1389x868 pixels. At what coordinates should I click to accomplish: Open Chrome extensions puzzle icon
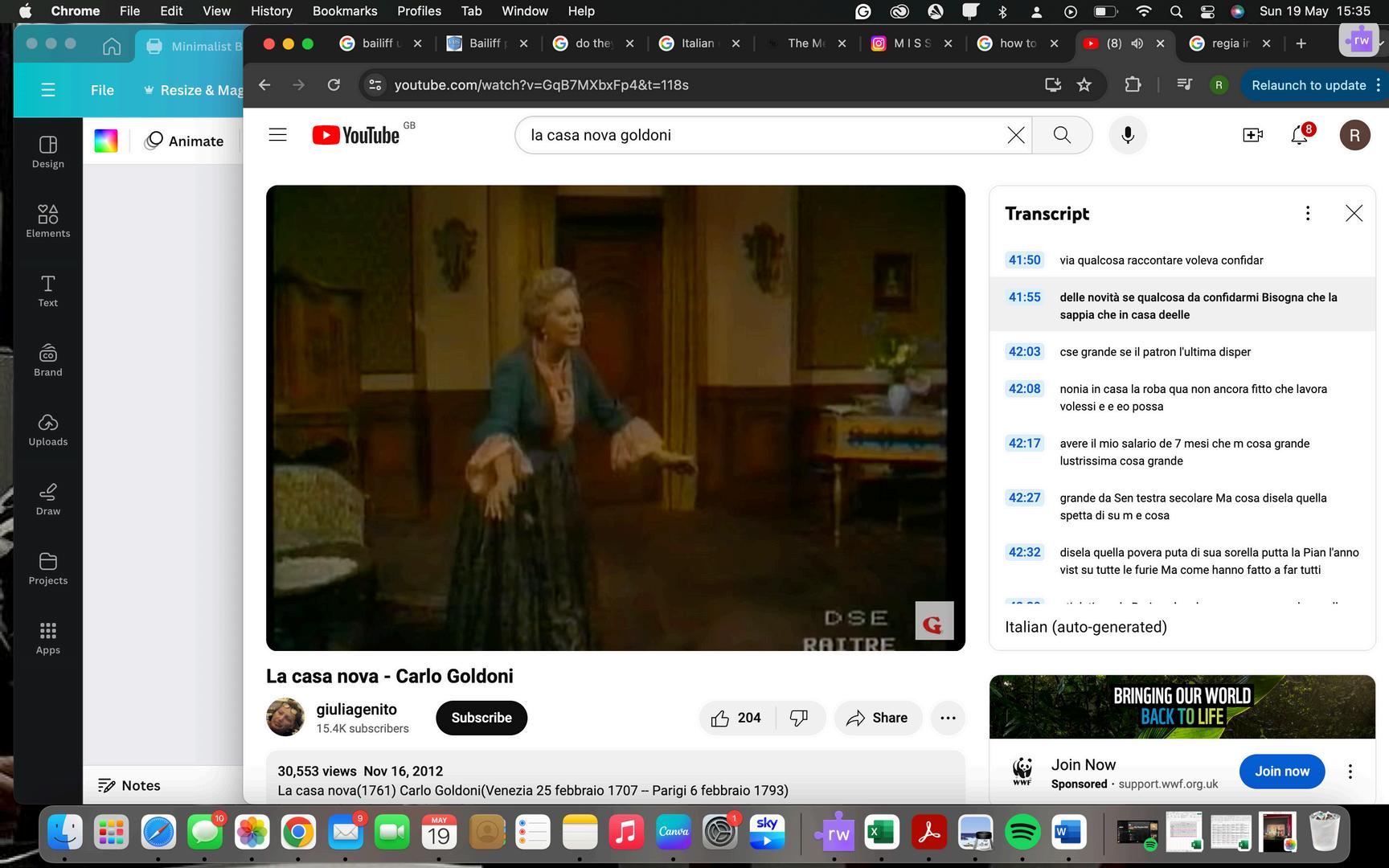pos(1133,84)
